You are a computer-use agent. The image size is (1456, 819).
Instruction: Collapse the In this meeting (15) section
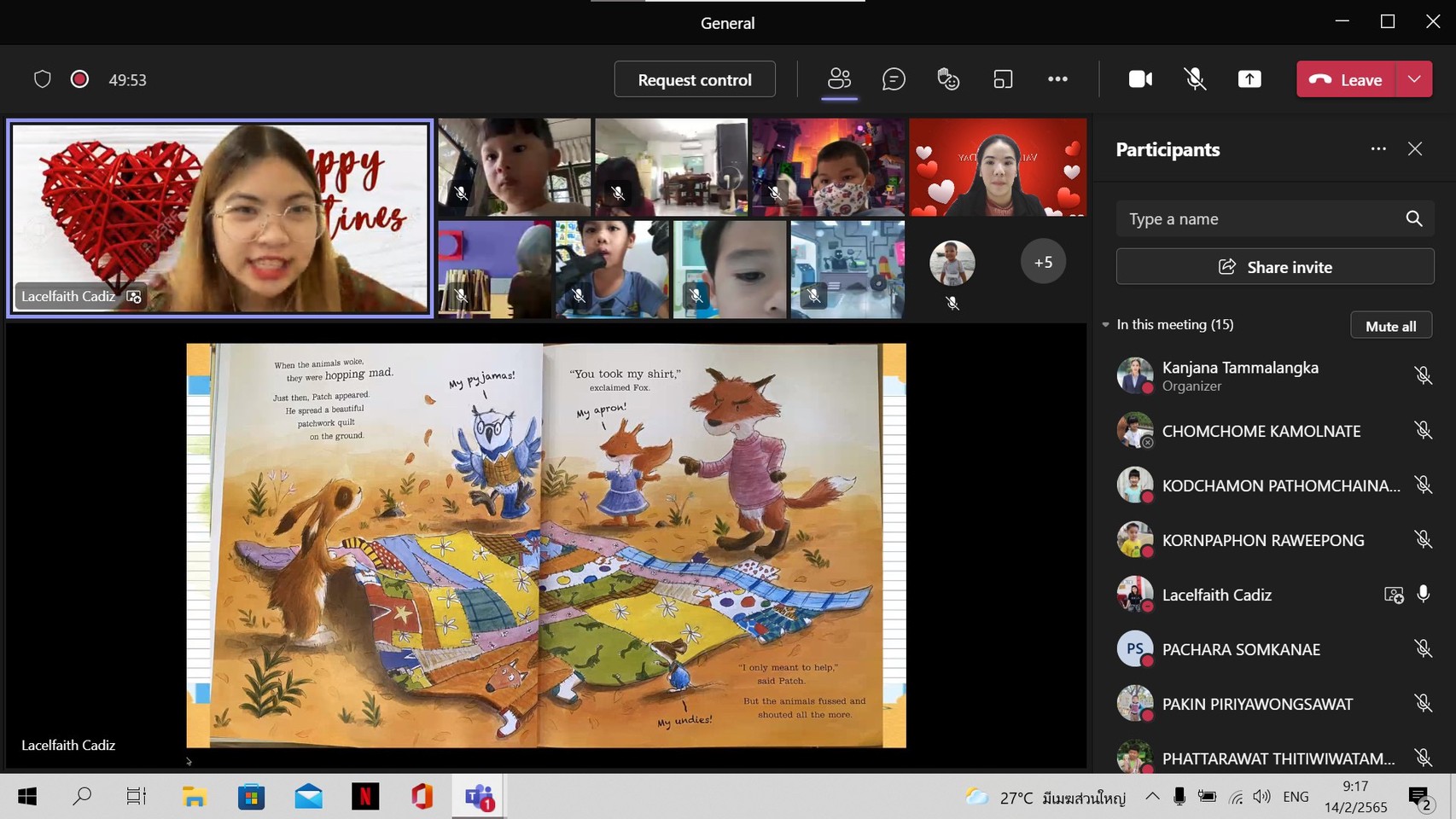(1106, 325)
